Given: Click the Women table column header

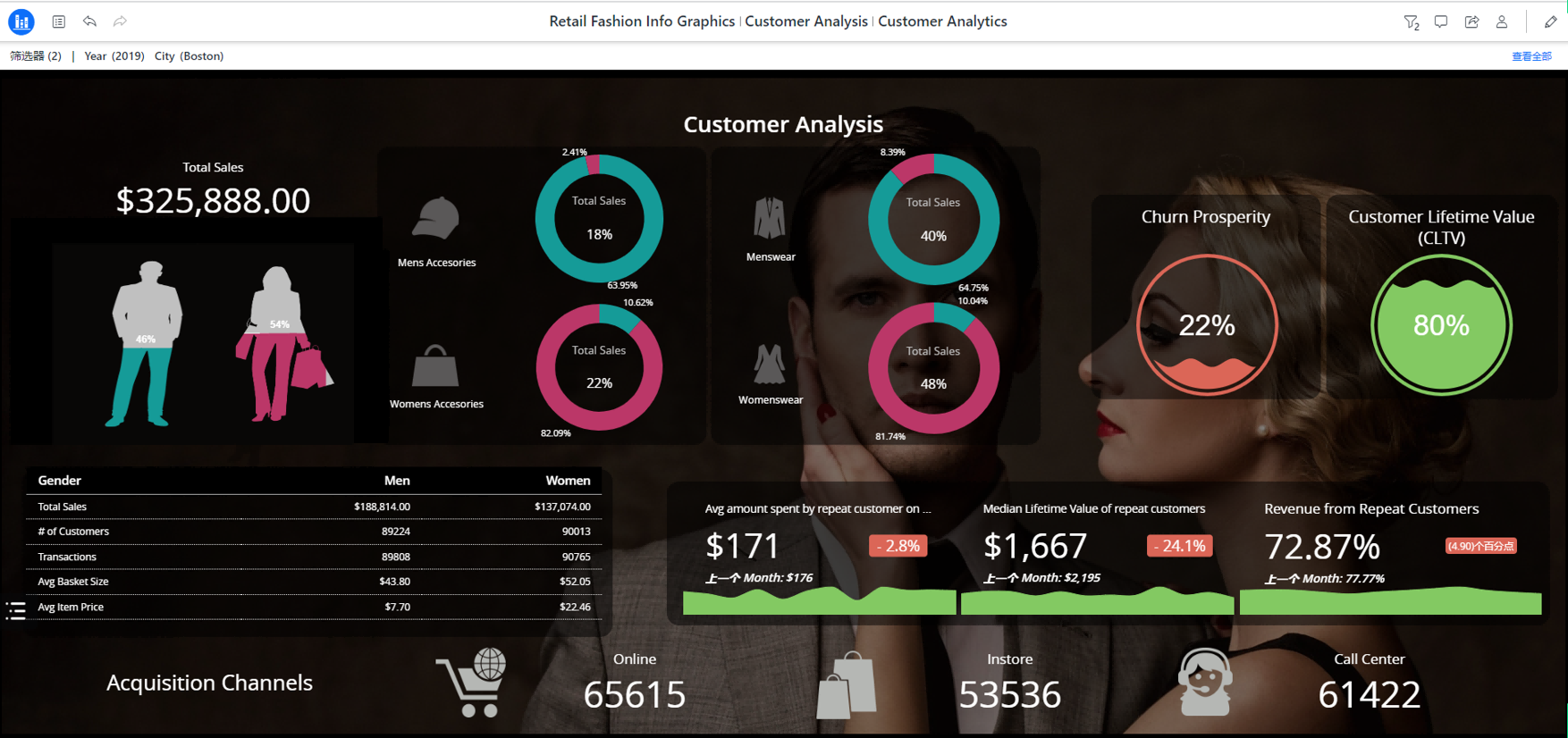Looking at the screenshot, I should tap(568, 481).
